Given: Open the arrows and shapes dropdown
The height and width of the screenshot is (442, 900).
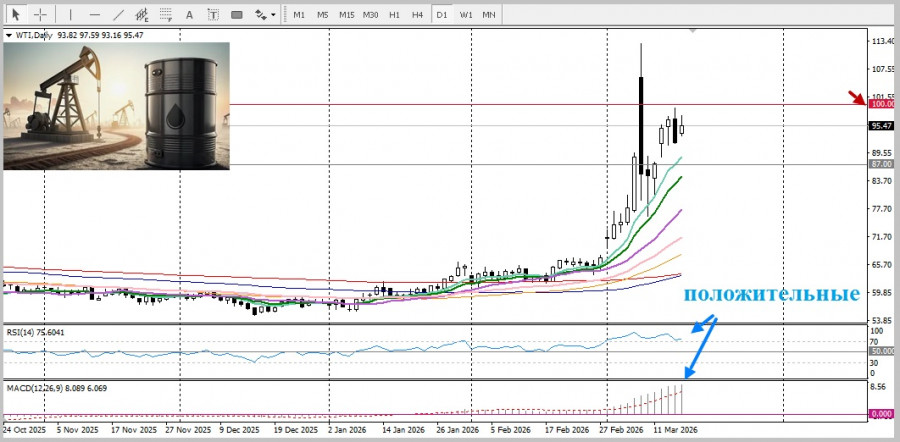Looking at the screenshot, I should pos(265,15).
